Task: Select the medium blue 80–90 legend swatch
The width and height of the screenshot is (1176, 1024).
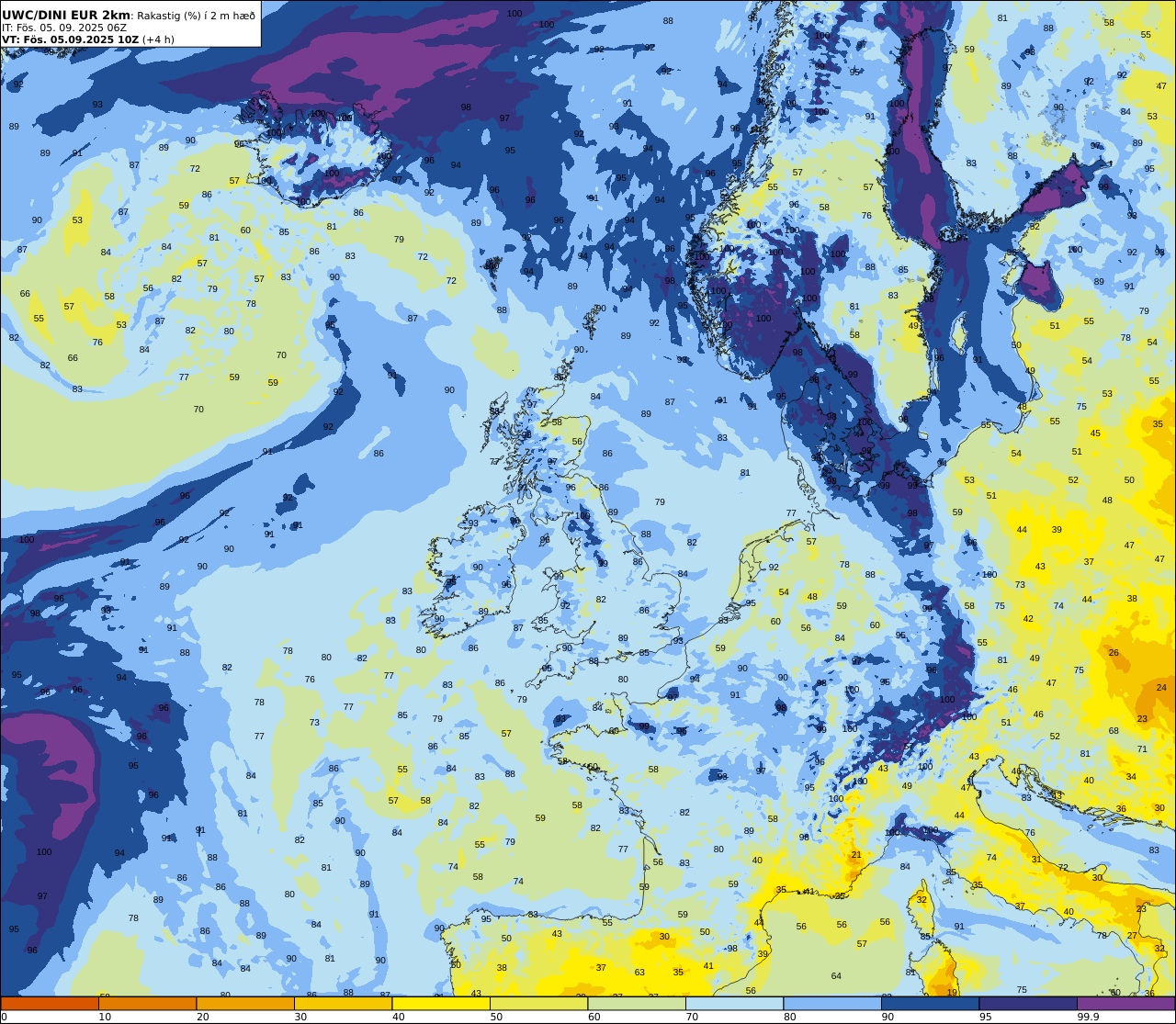Action: [832, 1003]
